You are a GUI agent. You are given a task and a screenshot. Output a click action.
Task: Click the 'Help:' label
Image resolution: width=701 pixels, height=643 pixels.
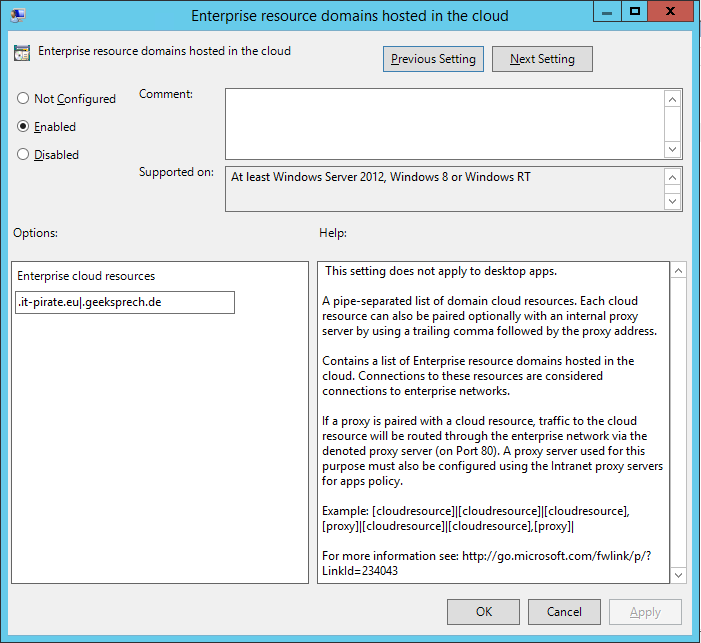click(x=333, y=233)
